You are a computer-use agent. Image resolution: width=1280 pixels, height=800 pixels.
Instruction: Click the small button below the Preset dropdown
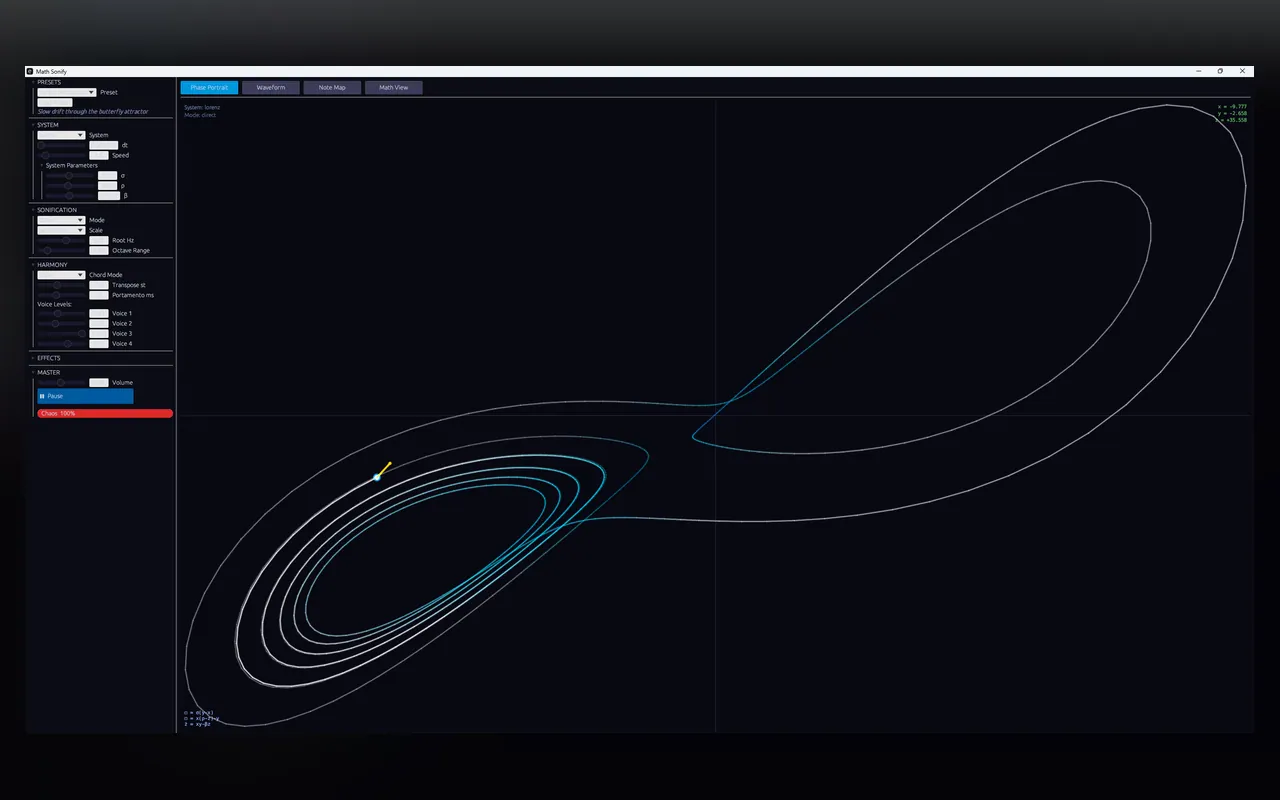(x=55, y=102)
